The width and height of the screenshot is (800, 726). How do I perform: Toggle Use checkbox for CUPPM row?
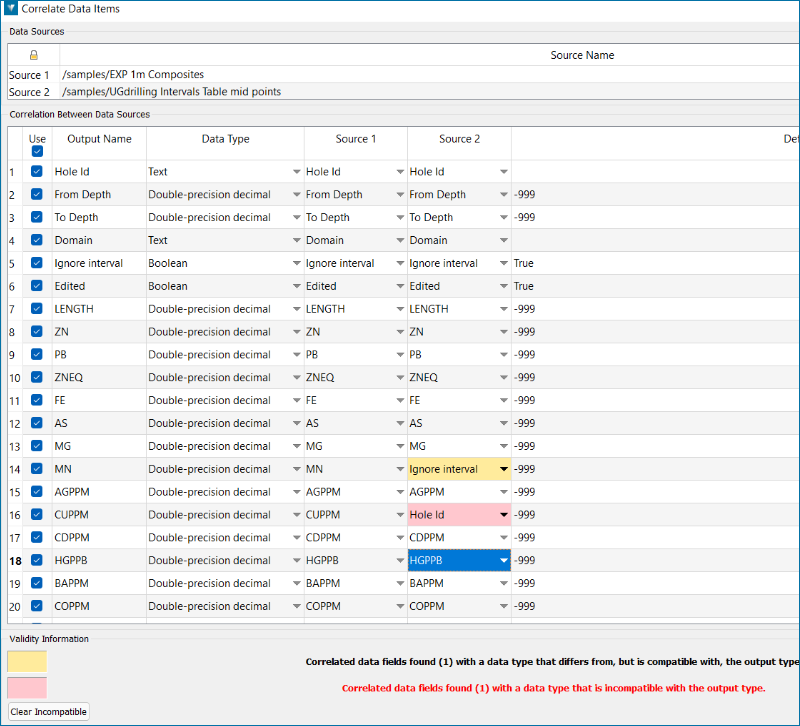click(x=37, y=515)
